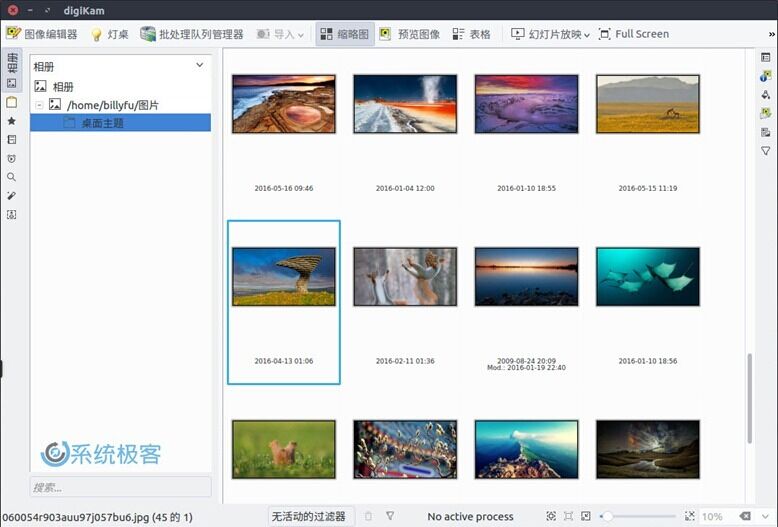Image resolution: width=778 pixels, height=527 pixels.
Task: Select the squirrels thumbnail dated 2016-02-11
Action: pos(405,277)
